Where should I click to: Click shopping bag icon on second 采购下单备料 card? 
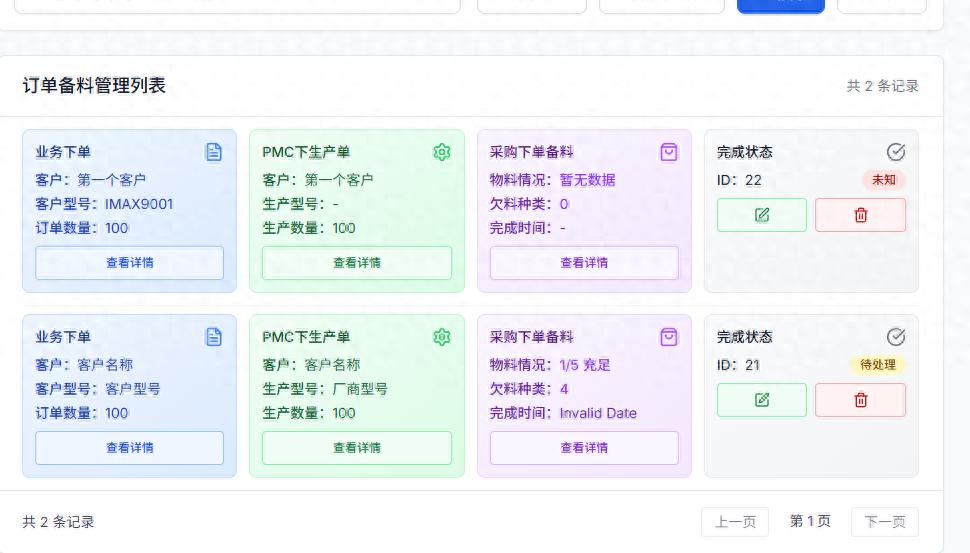coord(669,337)
